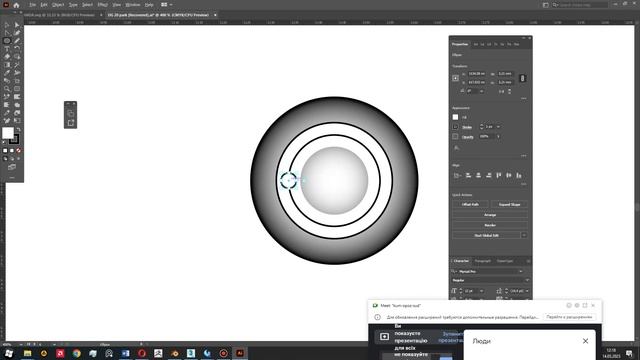
Task: Click overlapping squares icon in small floating panel
Action: pos(71,113)
